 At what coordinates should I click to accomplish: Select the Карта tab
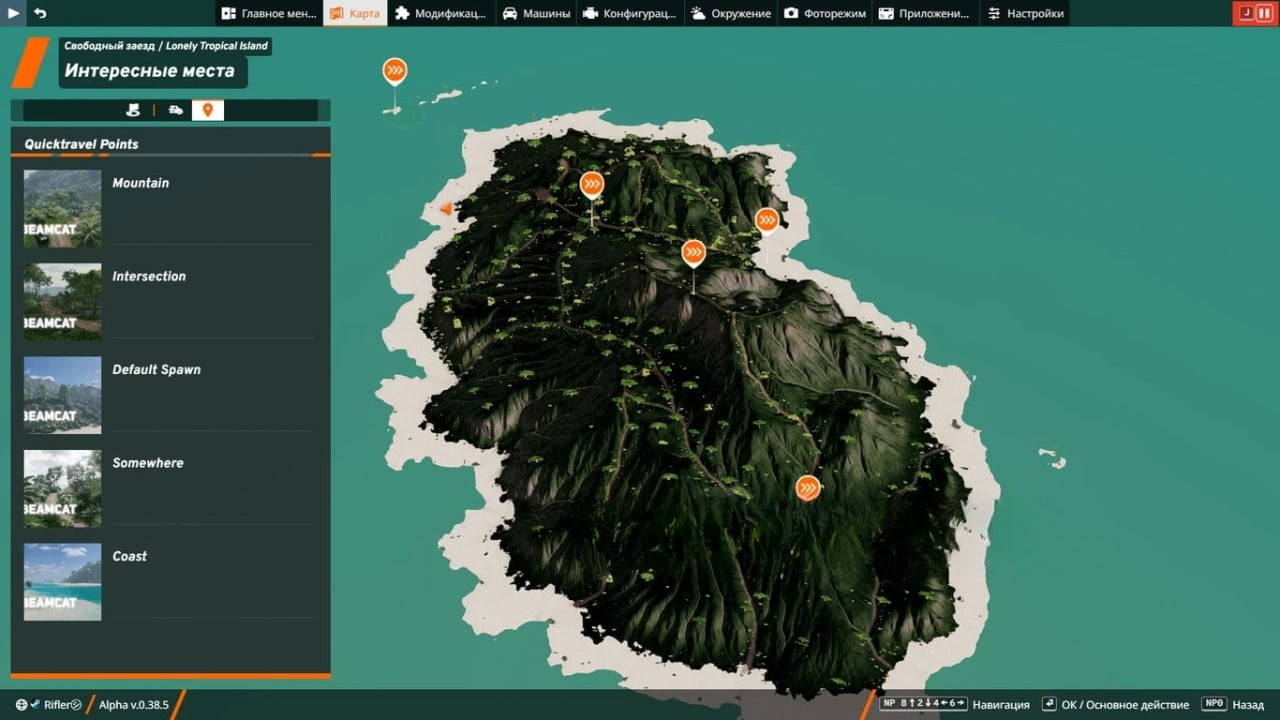[355, 13]
